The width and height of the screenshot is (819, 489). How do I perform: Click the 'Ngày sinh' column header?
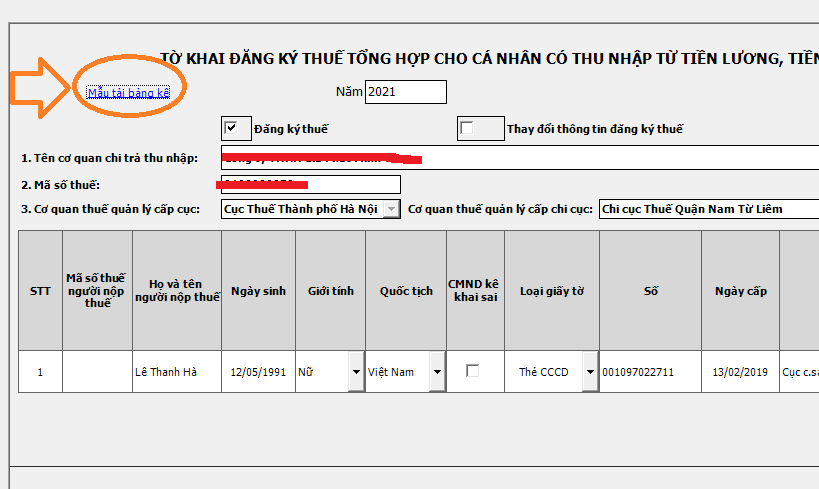click(259, 290)
